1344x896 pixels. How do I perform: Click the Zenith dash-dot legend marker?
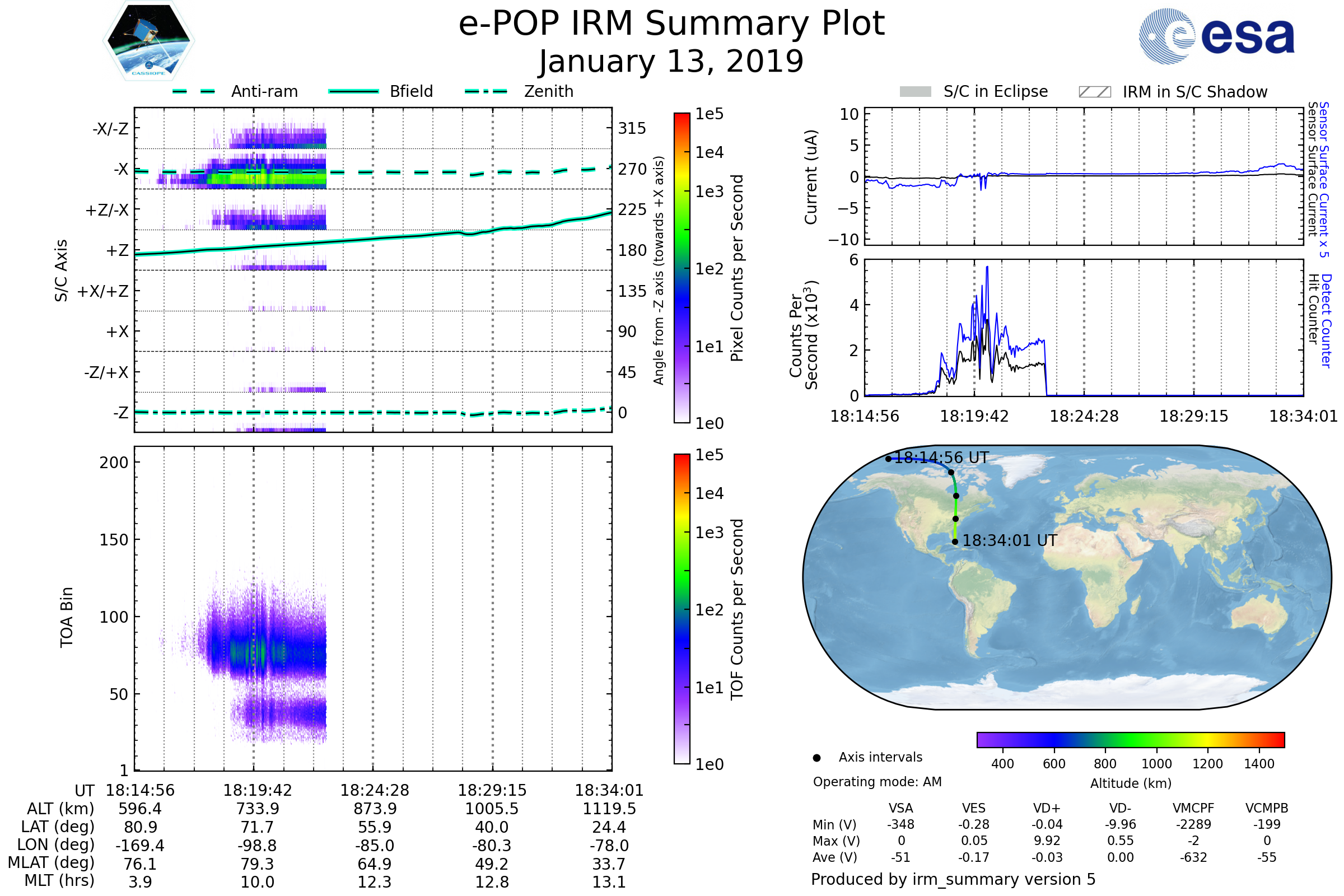(486, 91)
